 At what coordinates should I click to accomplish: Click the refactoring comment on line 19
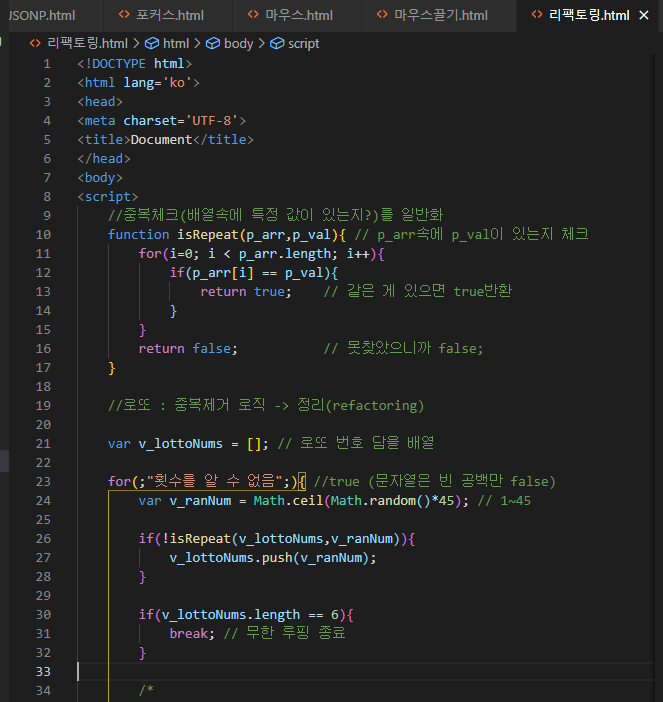tap(266, 406)
